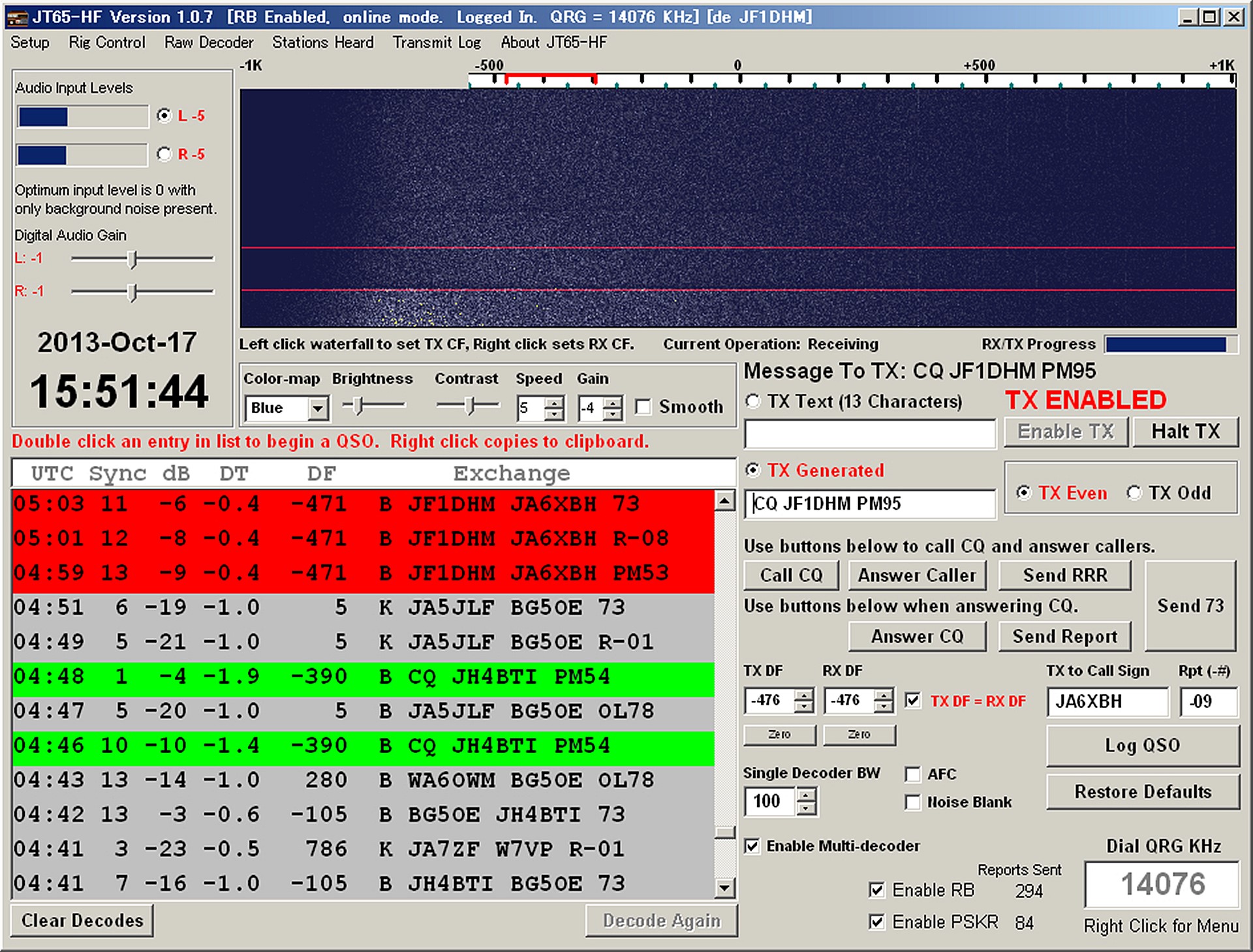Click the decode list scroll down arrow

[725, 887]
